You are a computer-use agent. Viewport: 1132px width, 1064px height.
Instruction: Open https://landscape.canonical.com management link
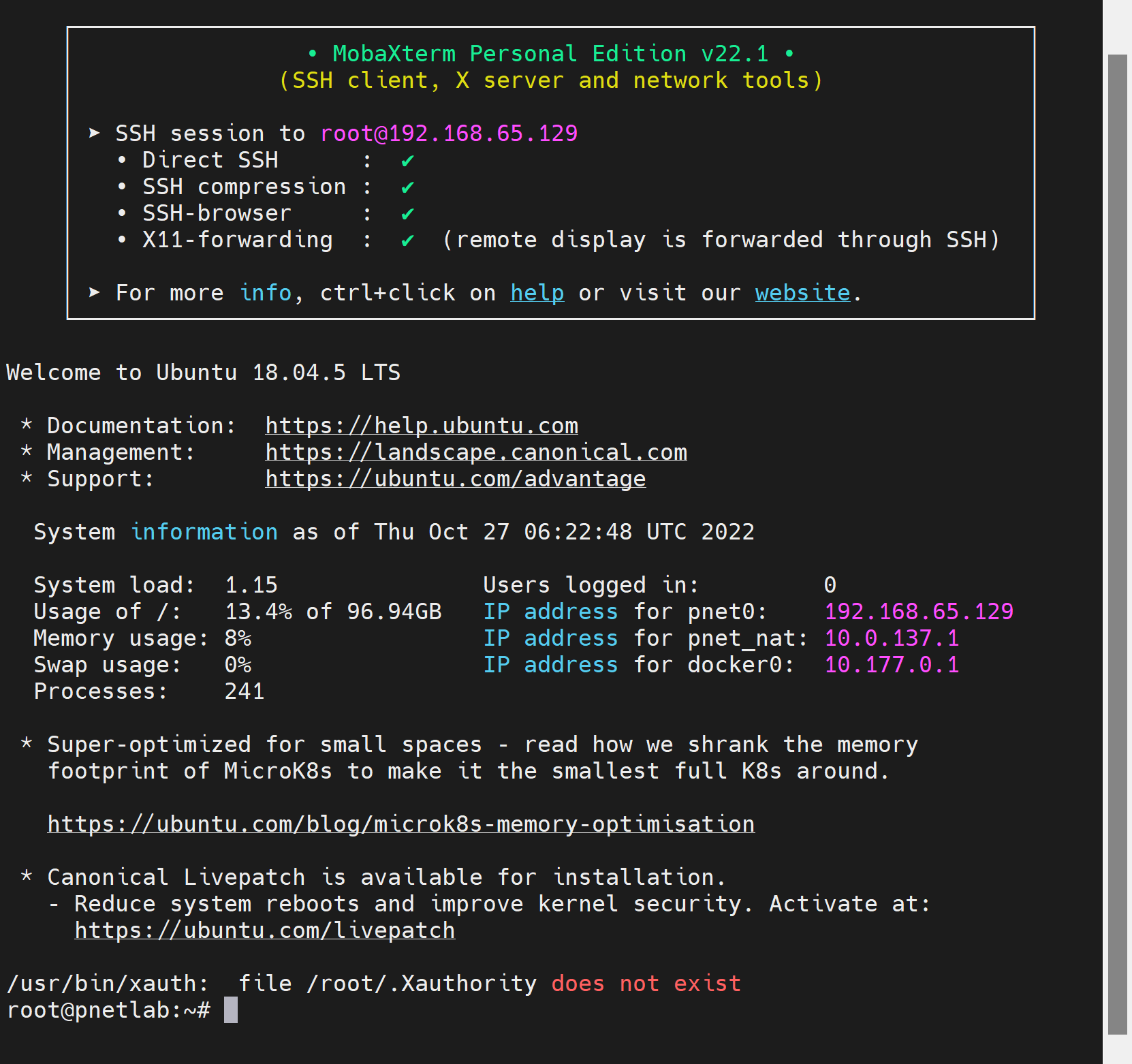[476, 452]
